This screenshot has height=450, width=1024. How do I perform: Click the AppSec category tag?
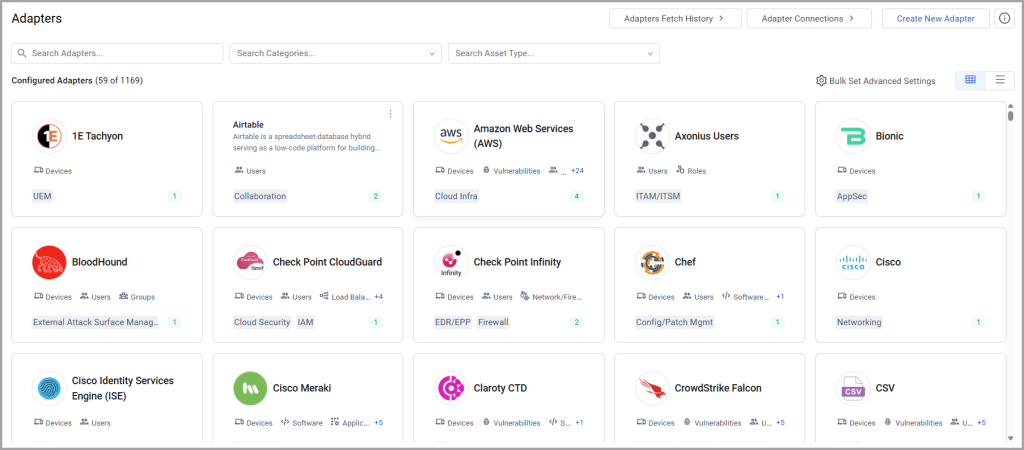[852, 196]
